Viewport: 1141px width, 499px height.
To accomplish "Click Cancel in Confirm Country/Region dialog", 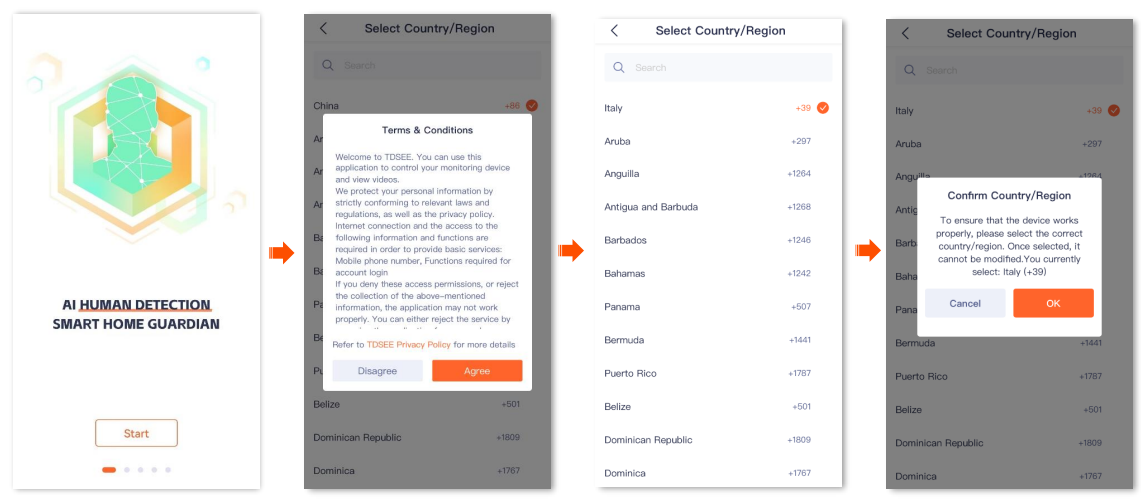I will [965, 303].
